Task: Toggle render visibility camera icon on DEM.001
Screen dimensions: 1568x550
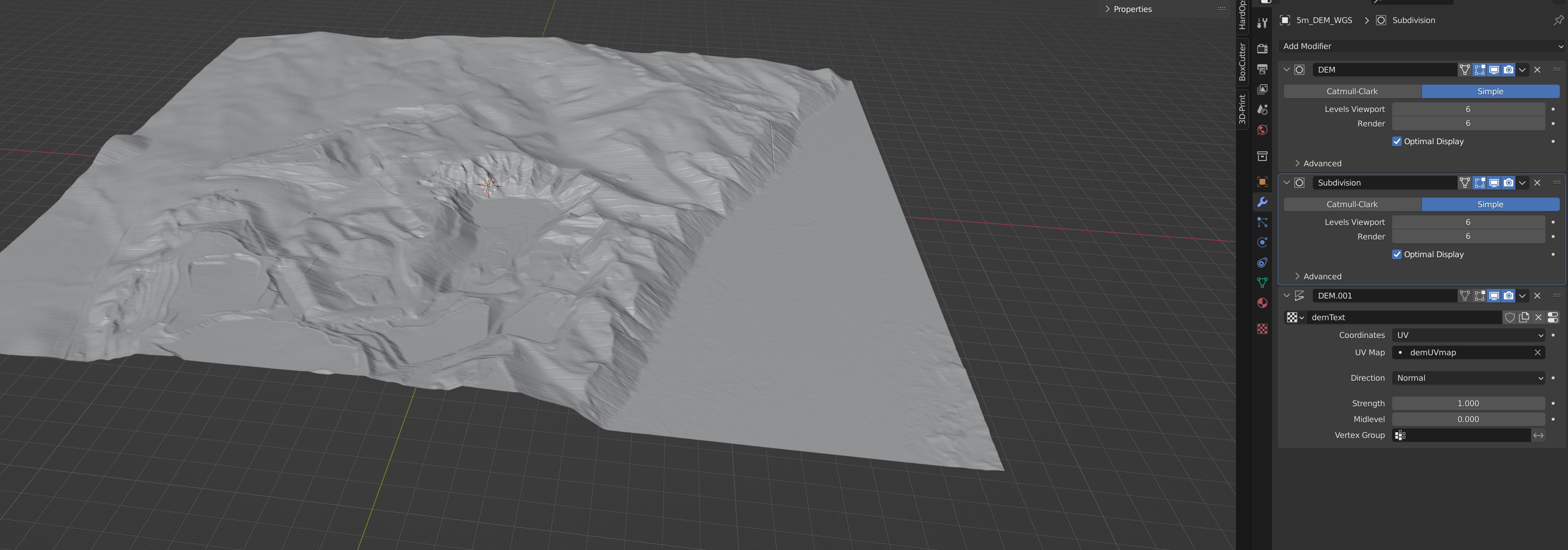Action: [x=1508, y=295]
